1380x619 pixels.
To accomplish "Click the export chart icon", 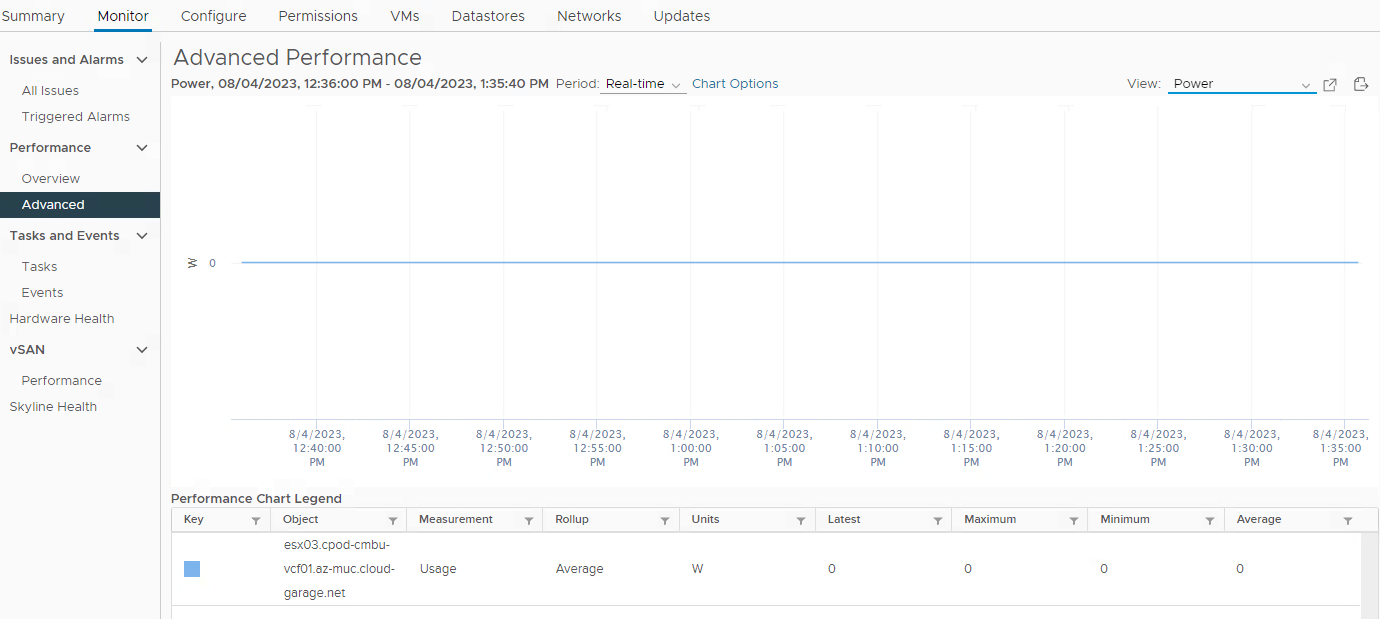I will (1361, 85).
